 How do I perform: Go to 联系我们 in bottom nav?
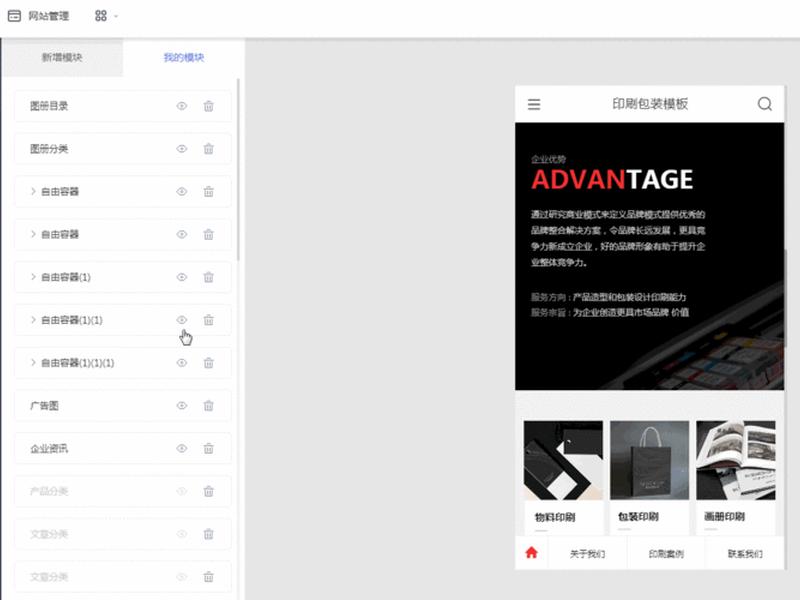[x=745, y=554]
